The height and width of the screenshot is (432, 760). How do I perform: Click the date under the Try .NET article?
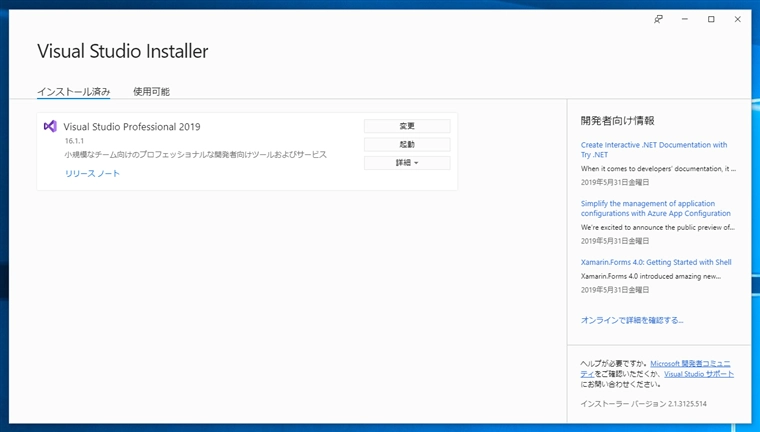point(615,182)
